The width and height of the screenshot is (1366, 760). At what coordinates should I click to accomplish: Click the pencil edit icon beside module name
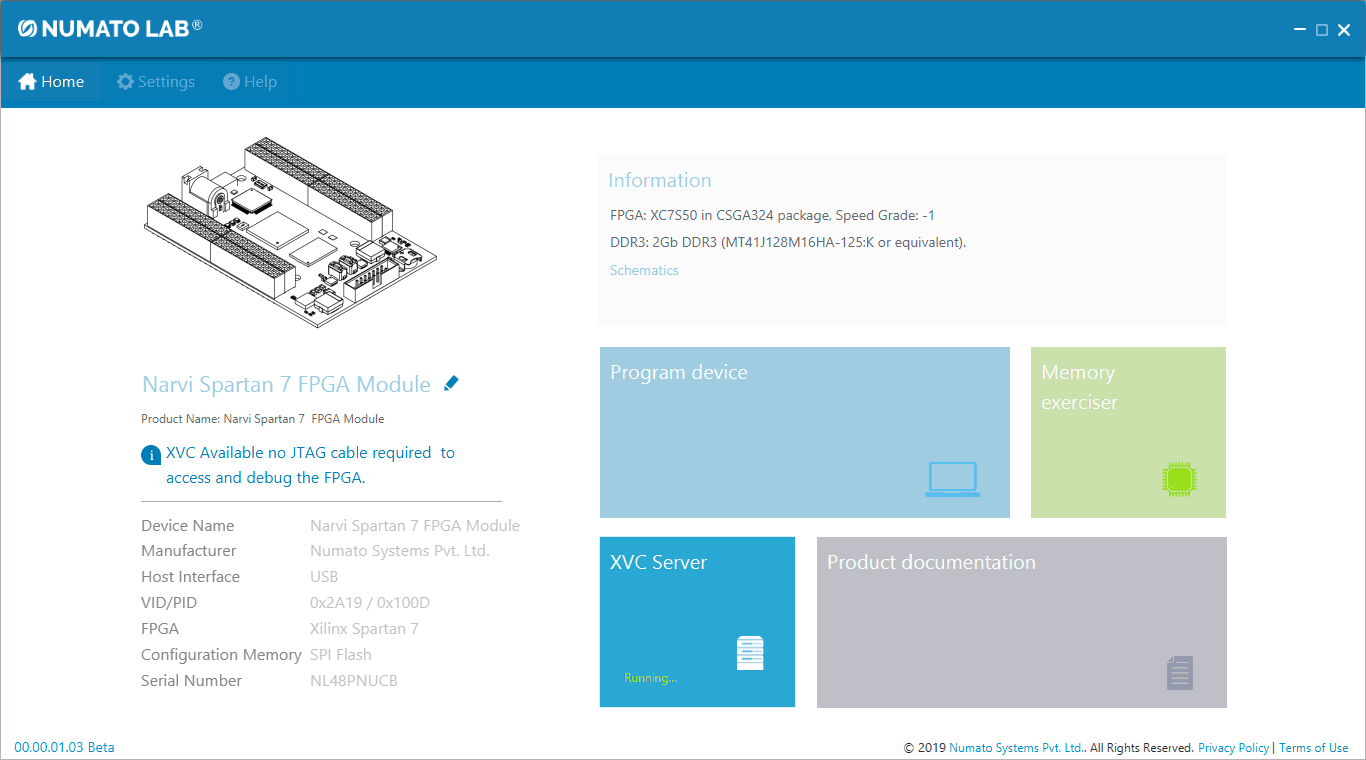pos(451,383)
